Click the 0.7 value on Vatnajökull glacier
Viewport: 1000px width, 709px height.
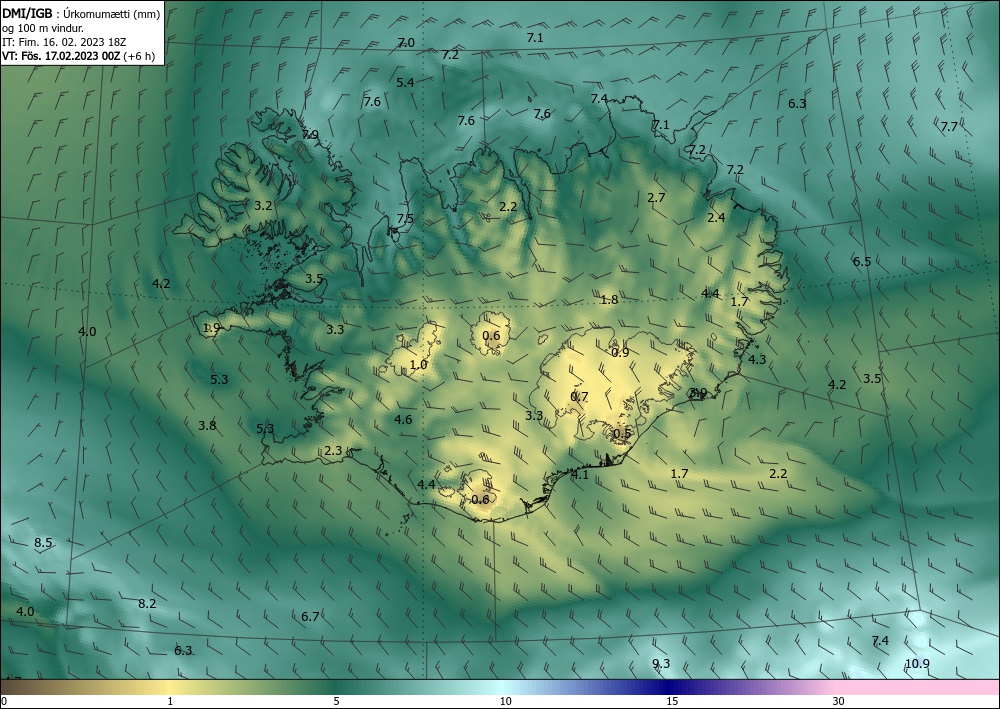(x=579, y=397)
